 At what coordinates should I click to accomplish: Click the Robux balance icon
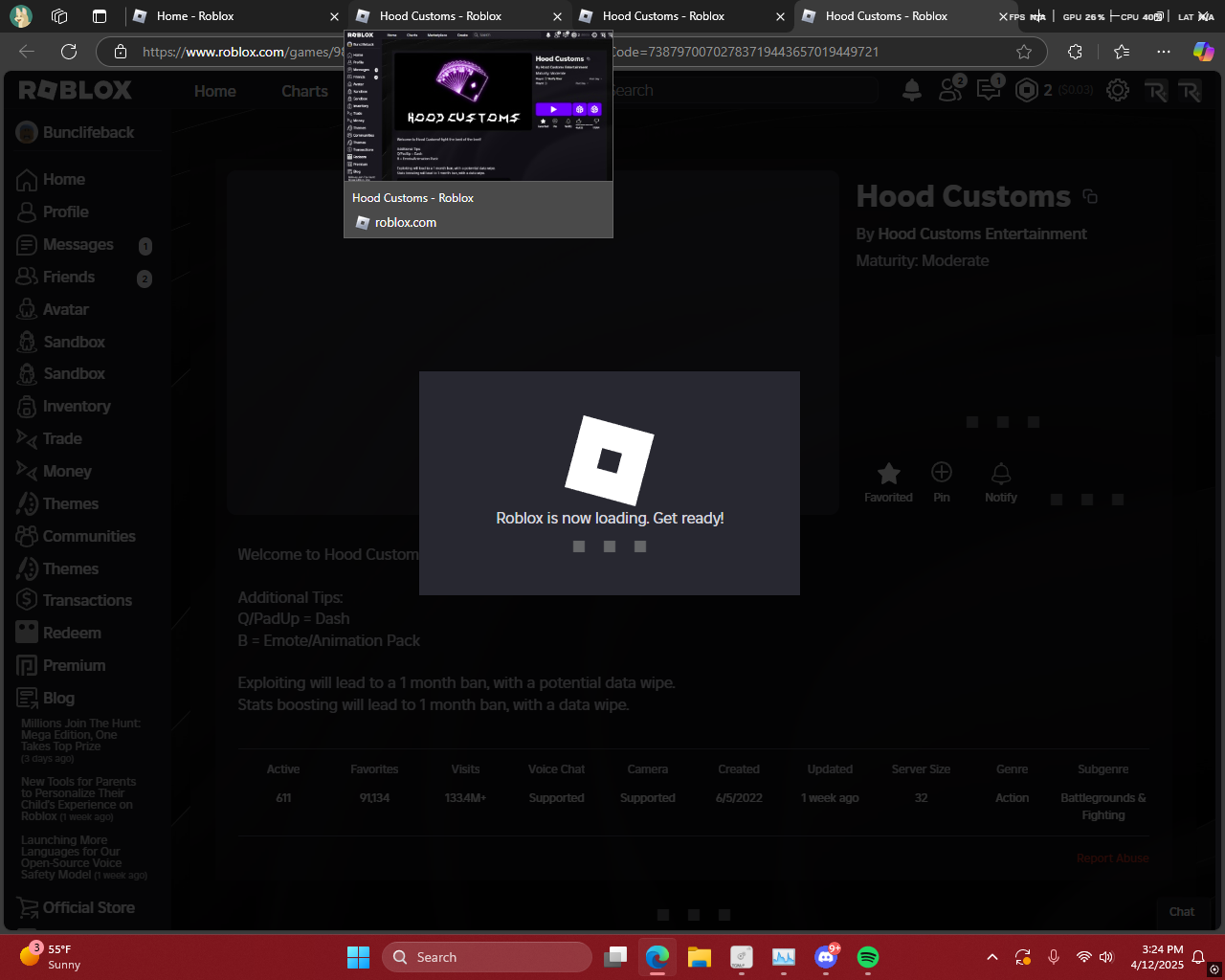point(1026,90)
